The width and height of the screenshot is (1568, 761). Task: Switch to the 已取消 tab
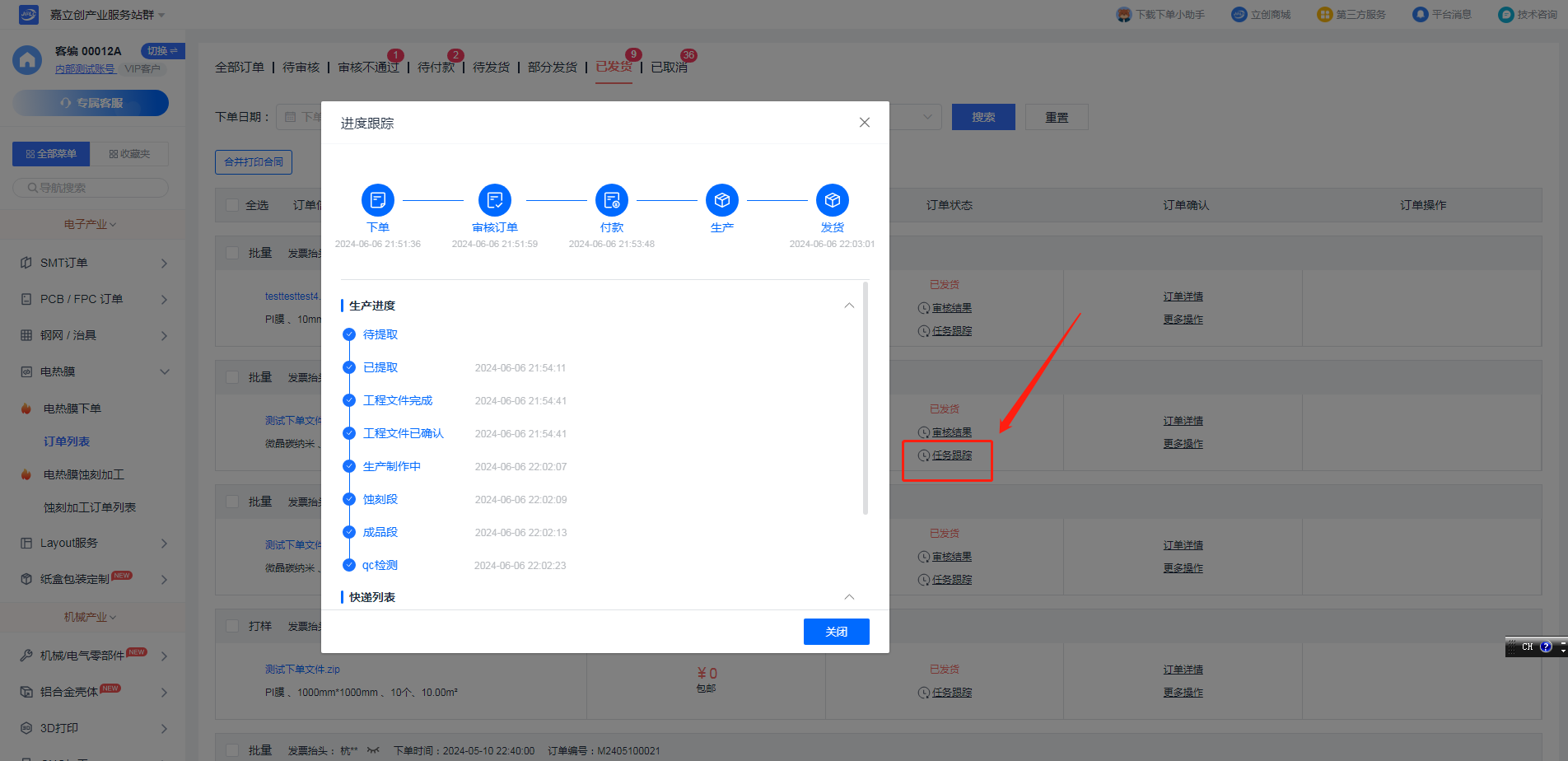tap(669, 67)
